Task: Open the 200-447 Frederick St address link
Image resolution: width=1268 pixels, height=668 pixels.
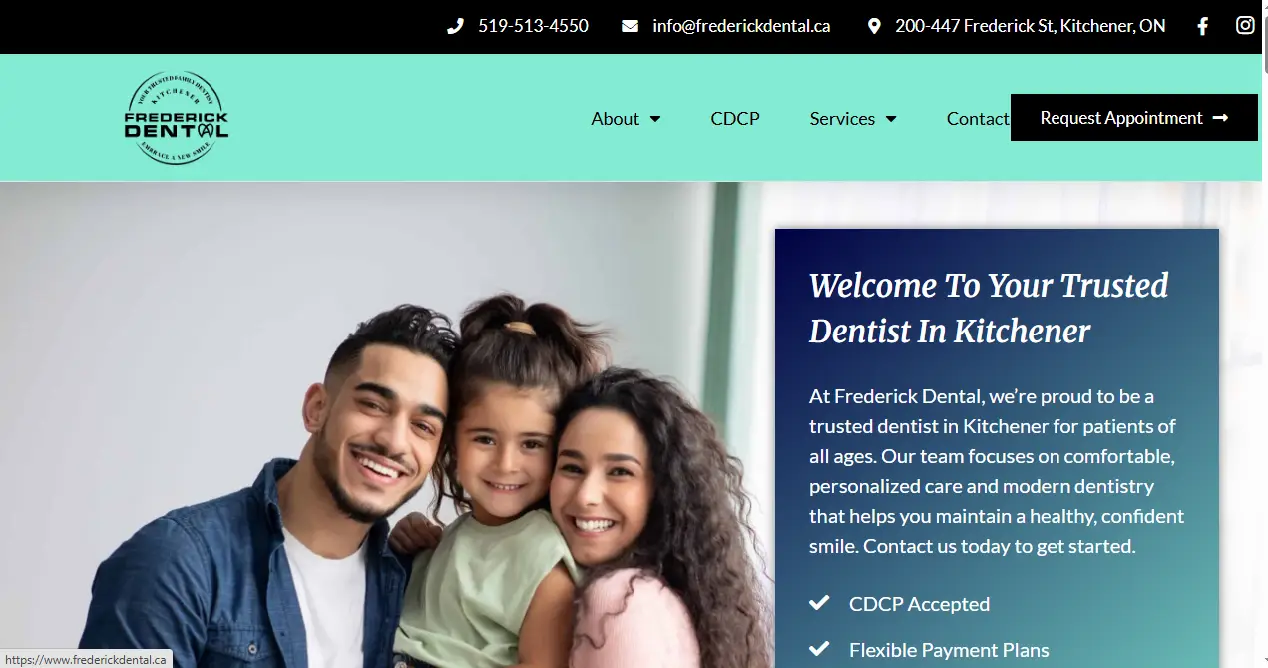Action: (1030, 26)
